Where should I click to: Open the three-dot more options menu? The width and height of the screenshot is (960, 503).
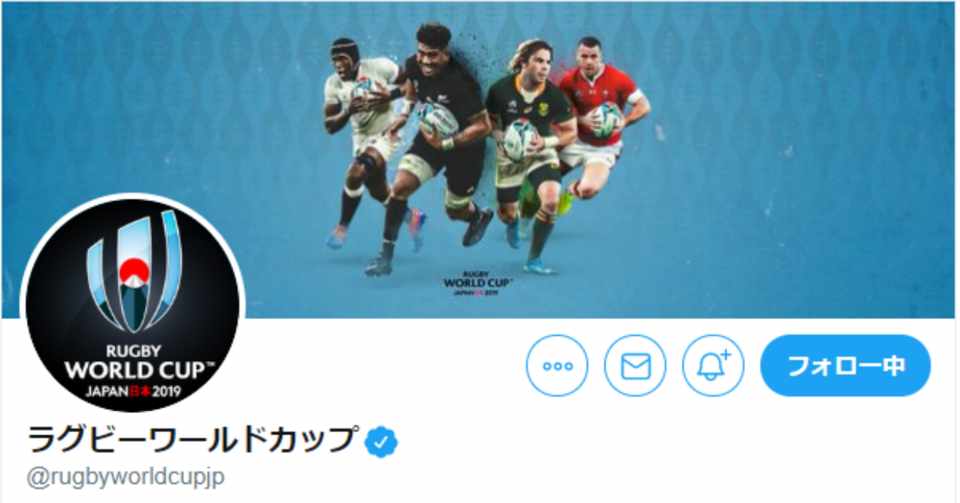tap(557, 366)
